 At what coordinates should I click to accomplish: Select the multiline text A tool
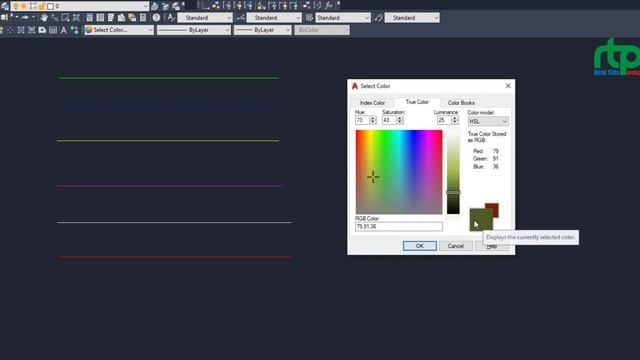pyautogui.click(x=63, y=30)
